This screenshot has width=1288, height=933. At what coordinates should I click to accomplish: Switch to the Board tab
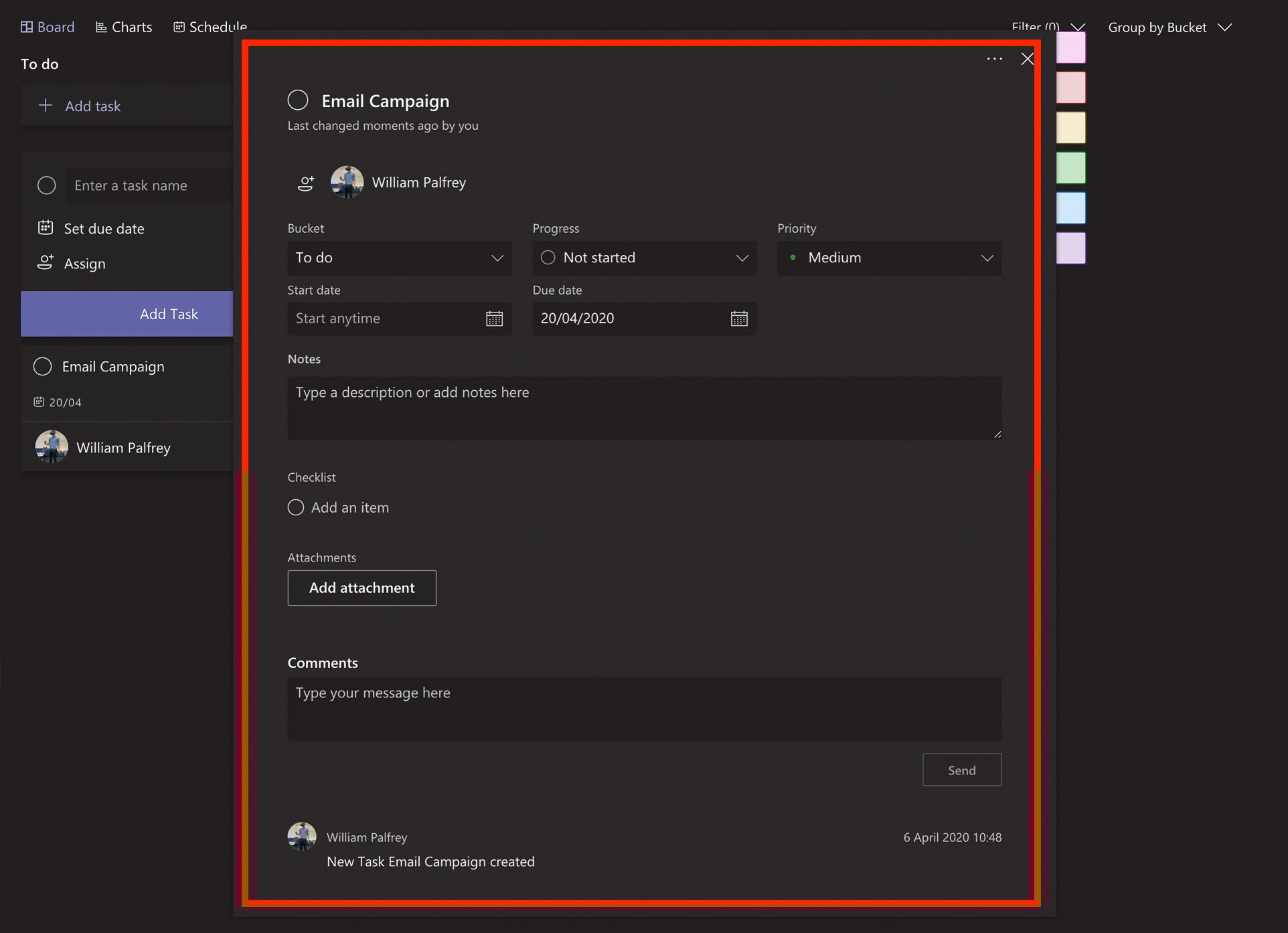48,27
